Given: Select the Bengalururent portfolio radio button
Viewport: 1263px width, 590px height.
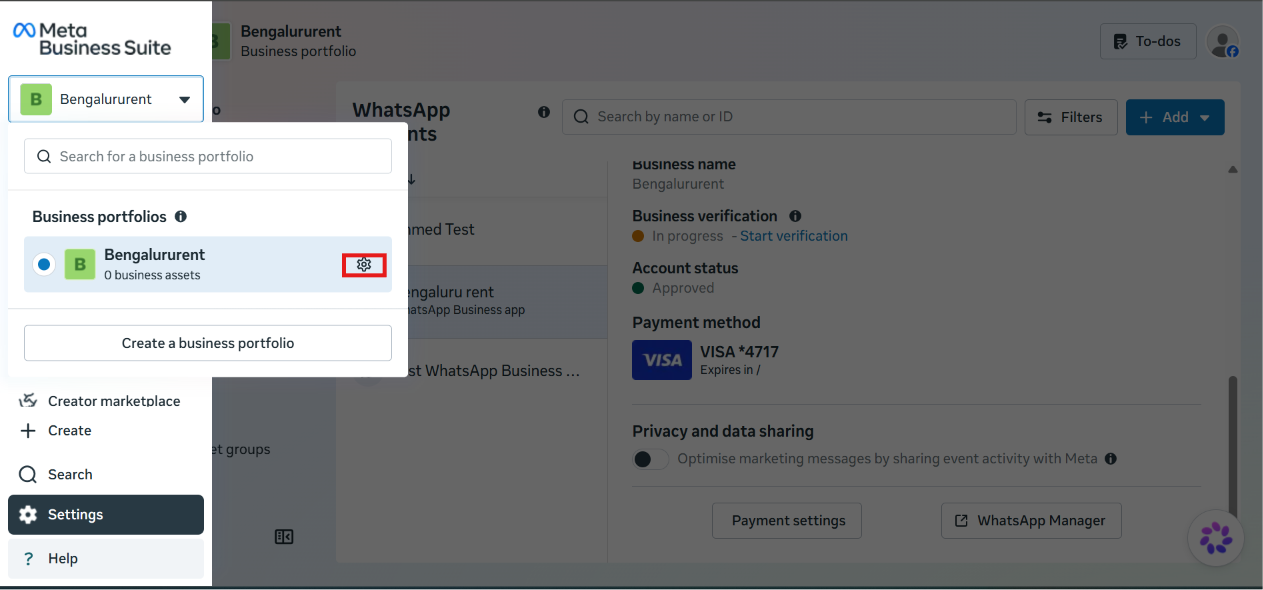Looking at the screenshot, I should tap(44, 265).
